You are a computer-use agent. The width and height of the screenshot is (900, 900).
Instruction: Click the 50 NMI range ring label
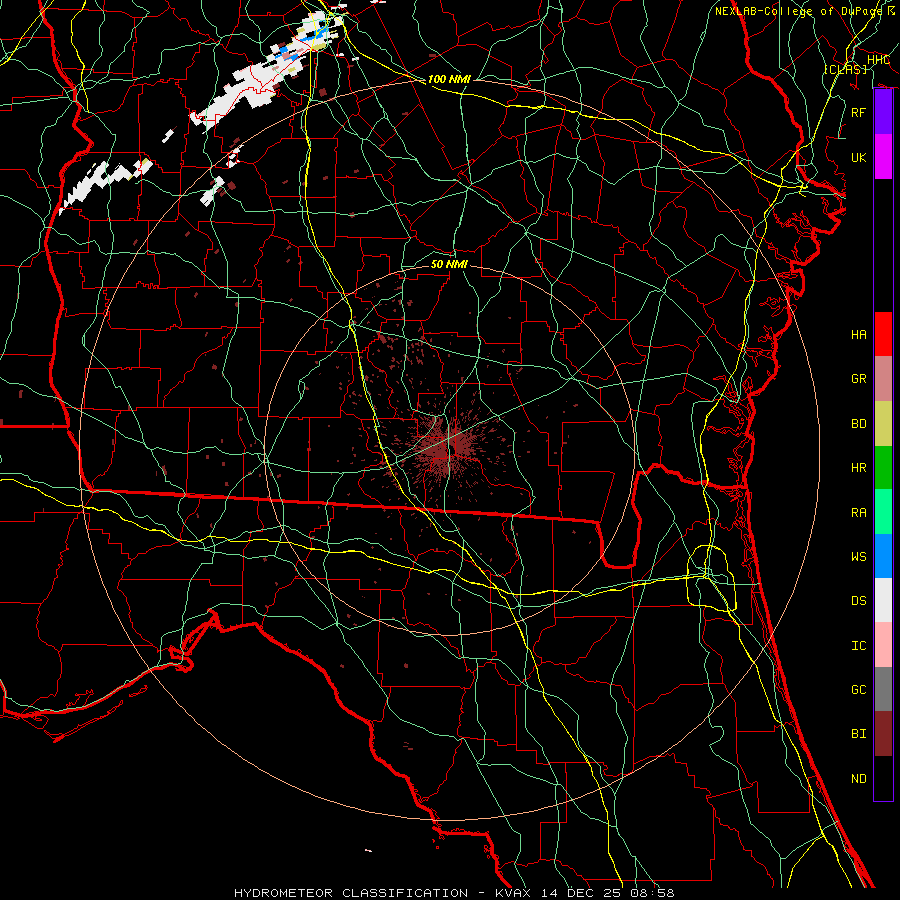pyautogui.click(x=449, y=264)
